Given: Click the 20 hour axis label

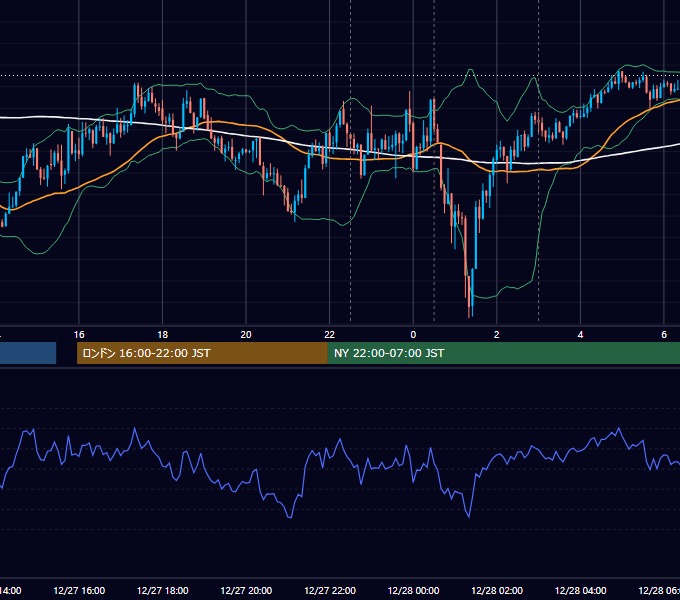Looking at the screenshot, I should click(246, 335).
